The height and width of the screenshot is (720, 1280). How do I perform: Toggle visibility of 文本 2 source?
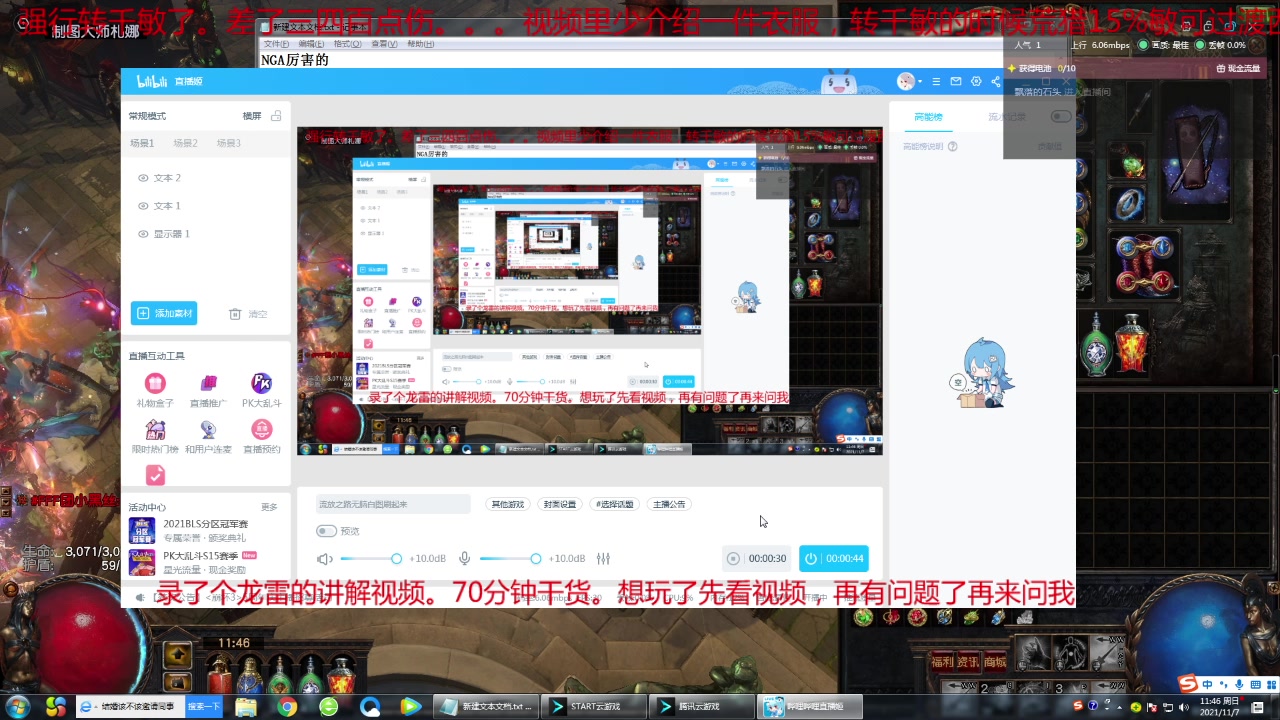click(x=143, y=178)
